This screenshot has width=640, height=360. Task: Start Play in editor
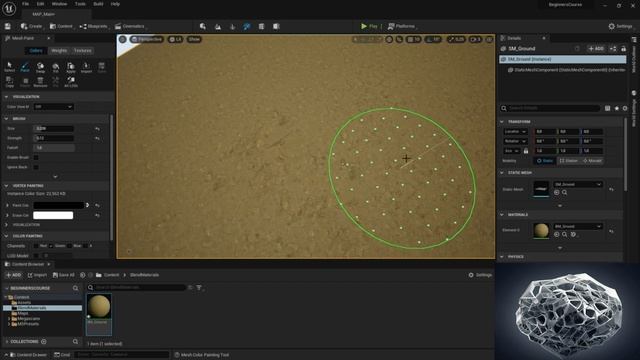369,26
